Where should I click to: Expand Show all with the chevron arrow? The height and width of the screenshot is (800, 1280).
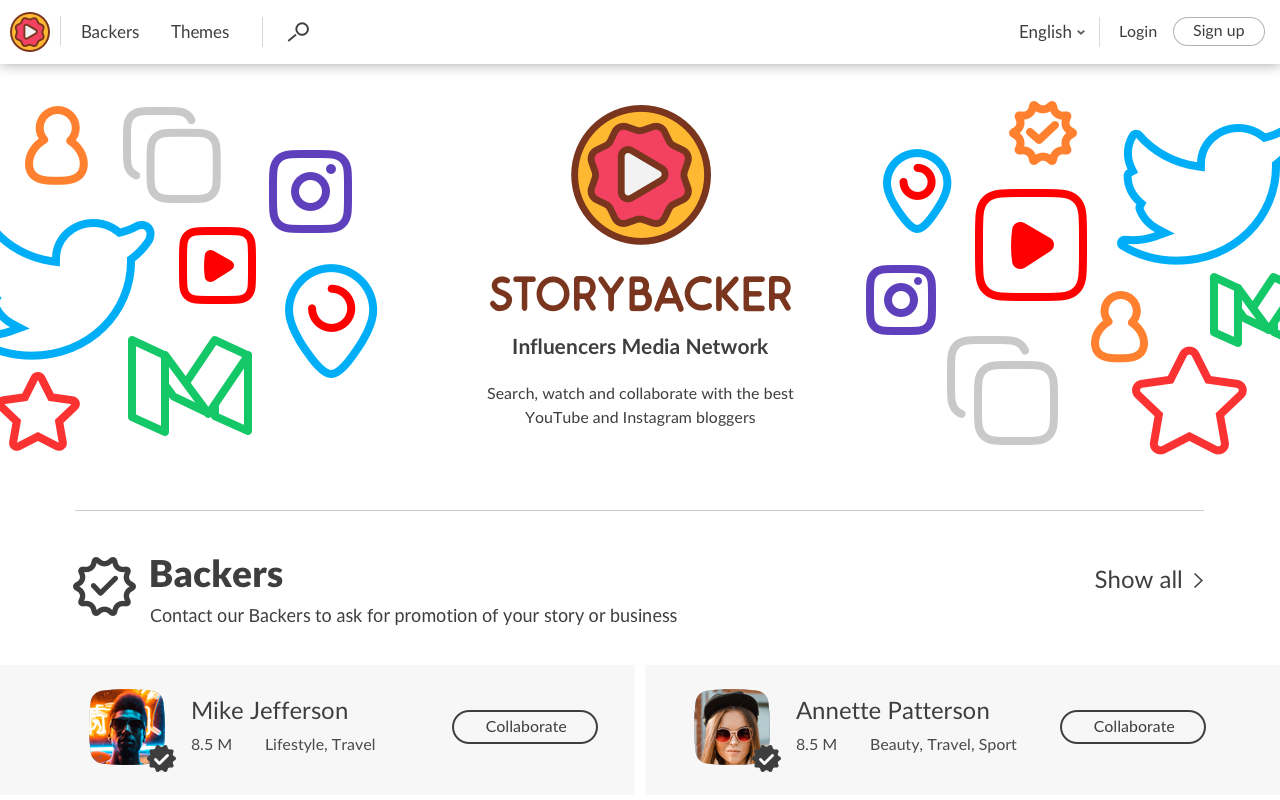(x=1199, y=580)
